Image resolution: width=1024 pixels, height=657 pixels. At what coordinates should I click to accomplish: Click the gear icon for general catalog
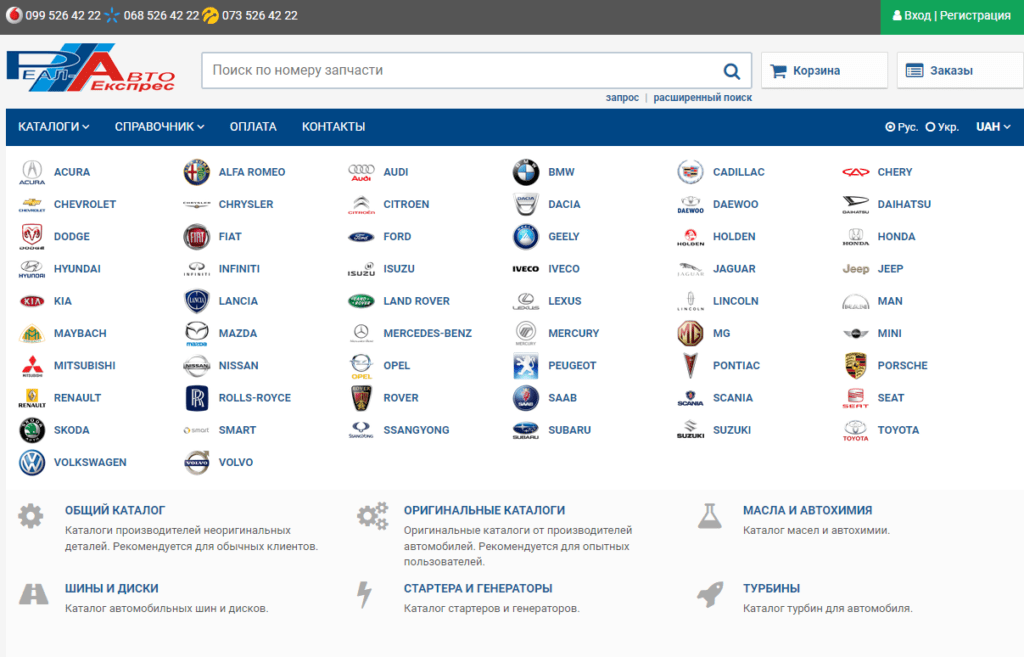click(31, 516)
